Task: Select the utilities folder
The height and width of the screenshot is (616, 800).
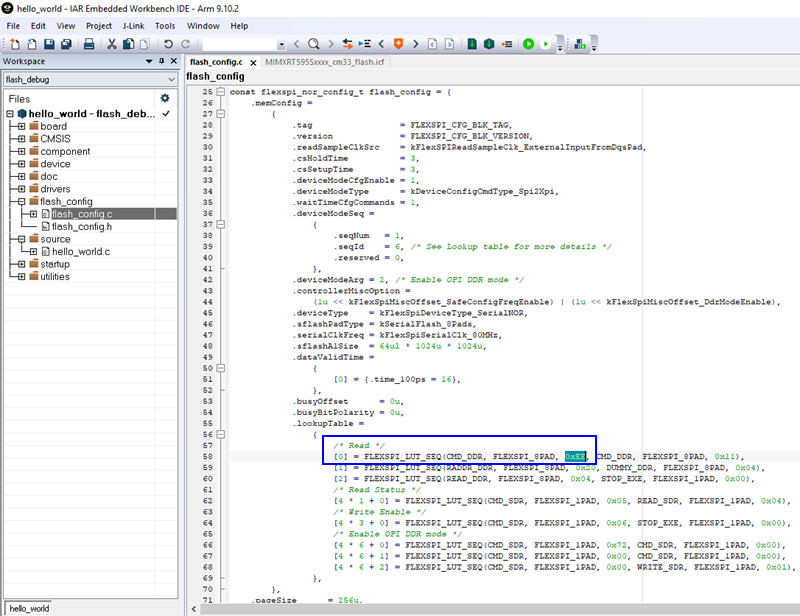Action: [x=55, y=277]
